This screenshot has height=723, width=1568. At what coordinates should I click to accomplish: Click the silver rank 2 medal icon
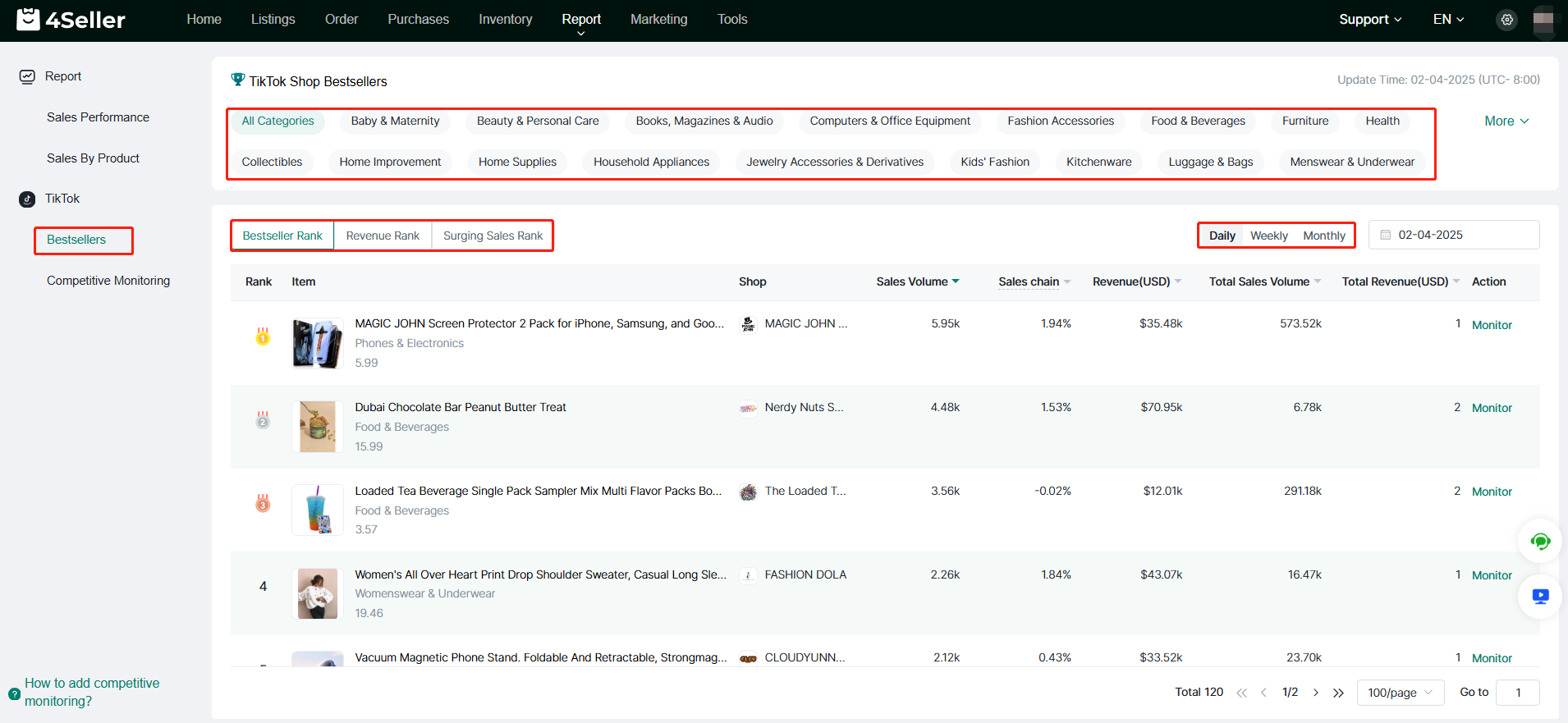click(x=263, y=419)
